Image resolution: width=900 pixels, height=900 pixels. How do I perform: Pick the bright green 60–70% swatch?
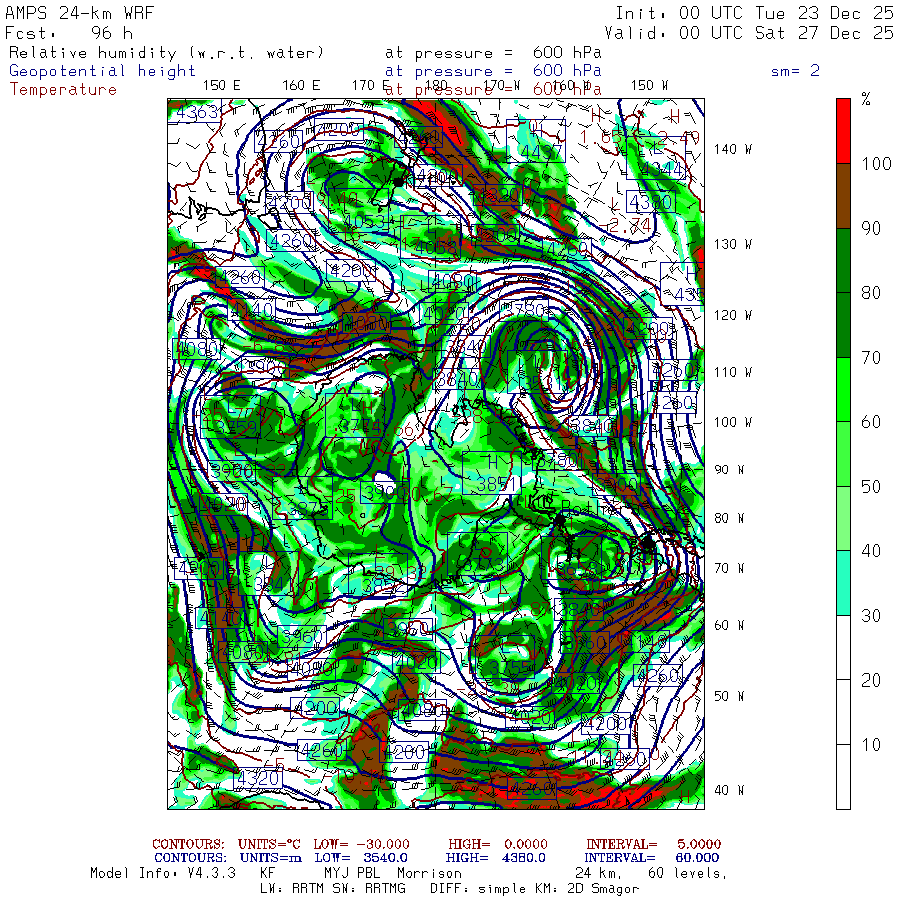click(x=843, y=389)
